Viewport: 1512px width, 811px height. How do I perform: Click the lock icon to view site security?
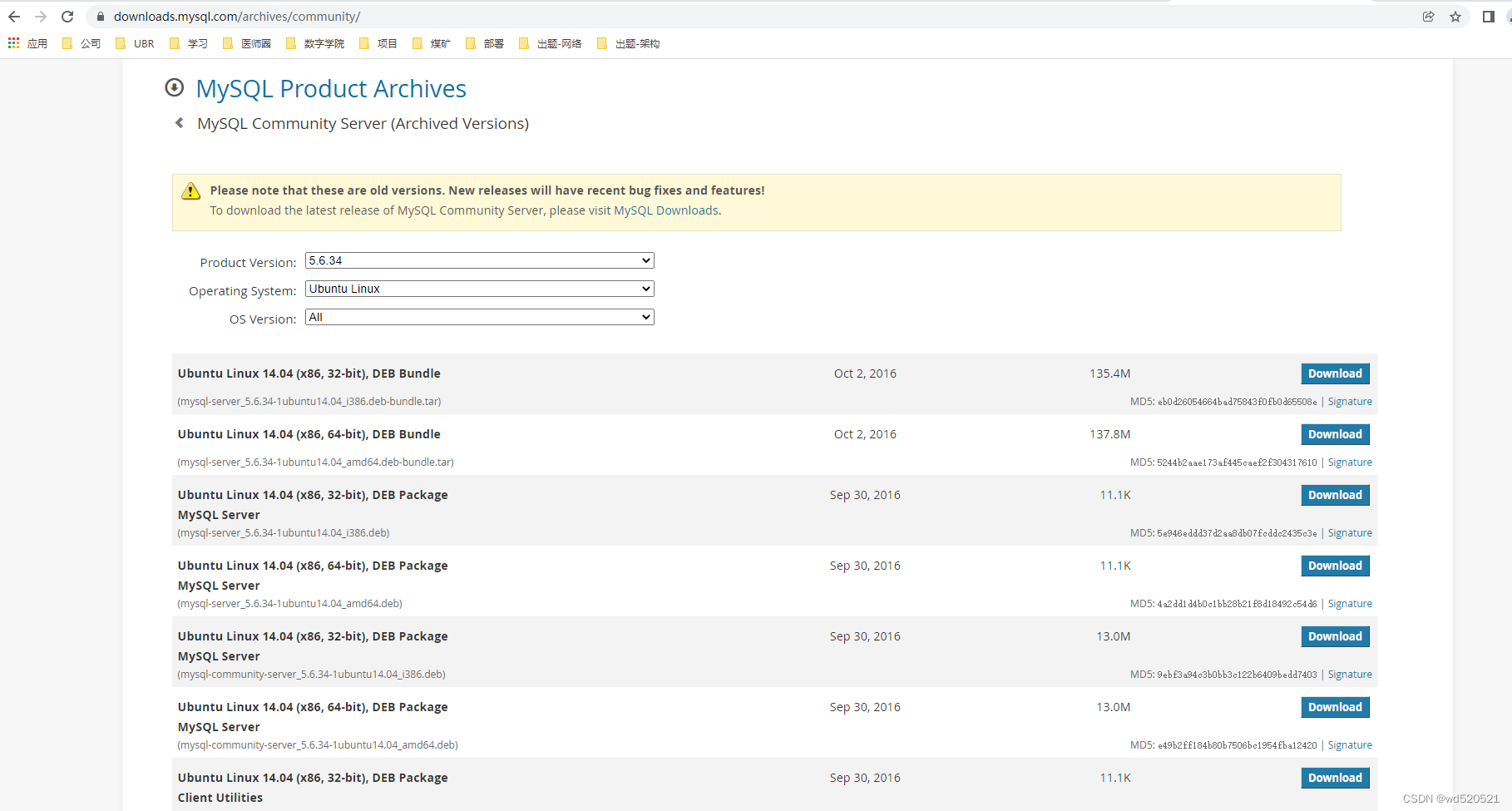[100, 16]
